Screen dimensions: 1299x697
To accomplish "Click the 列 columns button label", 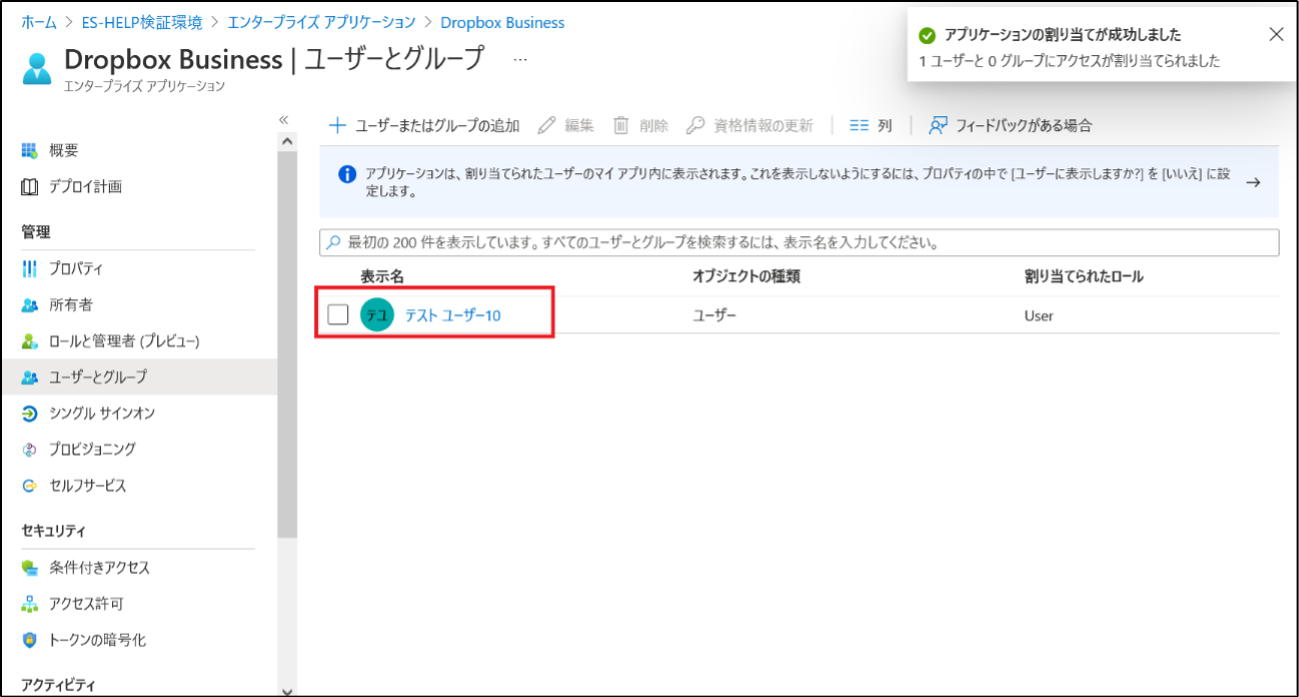I will [x=885, y=126].
